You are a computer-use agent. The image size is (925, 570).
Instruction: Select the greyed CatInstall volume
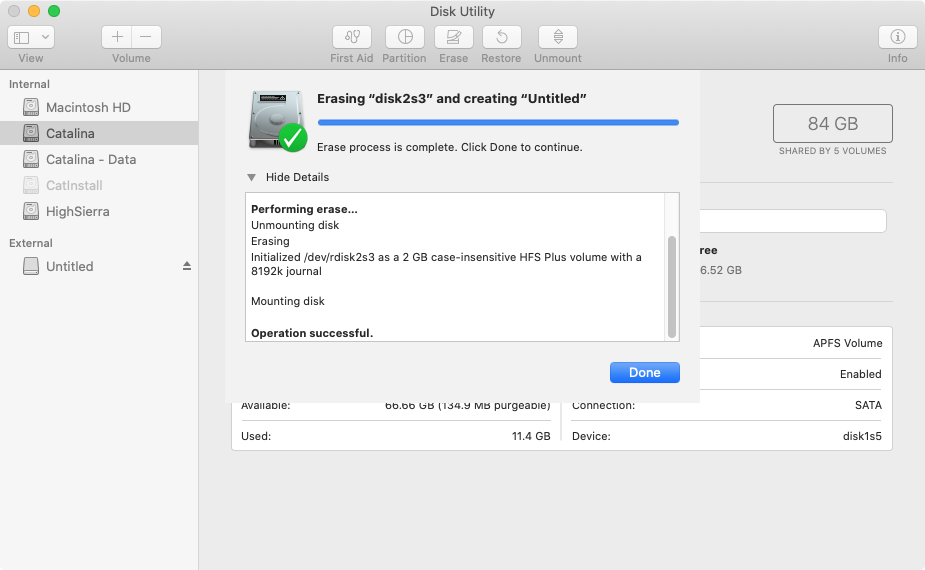tap(99, 185)
